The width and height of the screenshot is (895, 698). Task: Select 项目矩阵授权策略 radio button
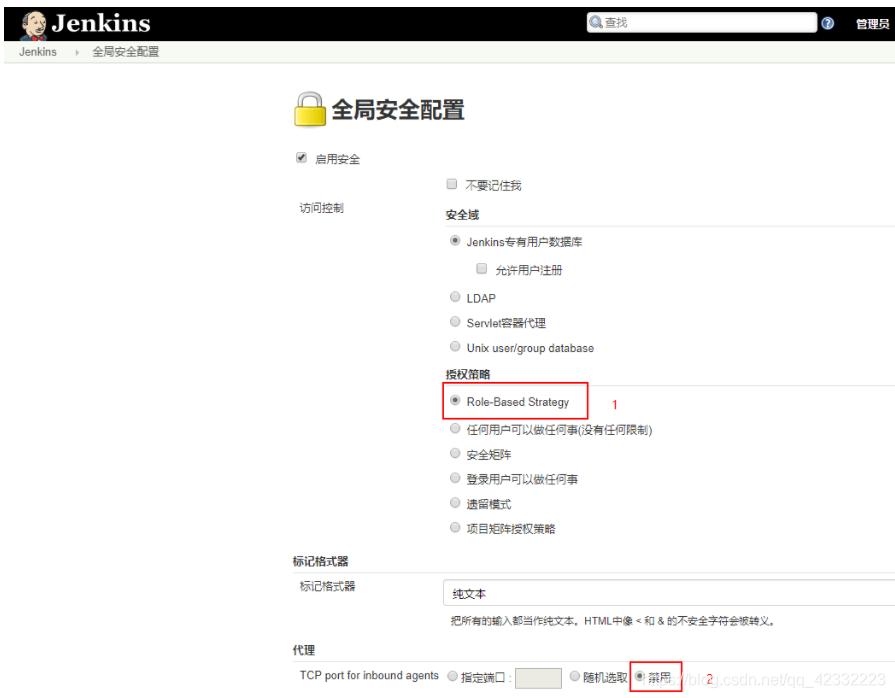(x=455, y=527)
